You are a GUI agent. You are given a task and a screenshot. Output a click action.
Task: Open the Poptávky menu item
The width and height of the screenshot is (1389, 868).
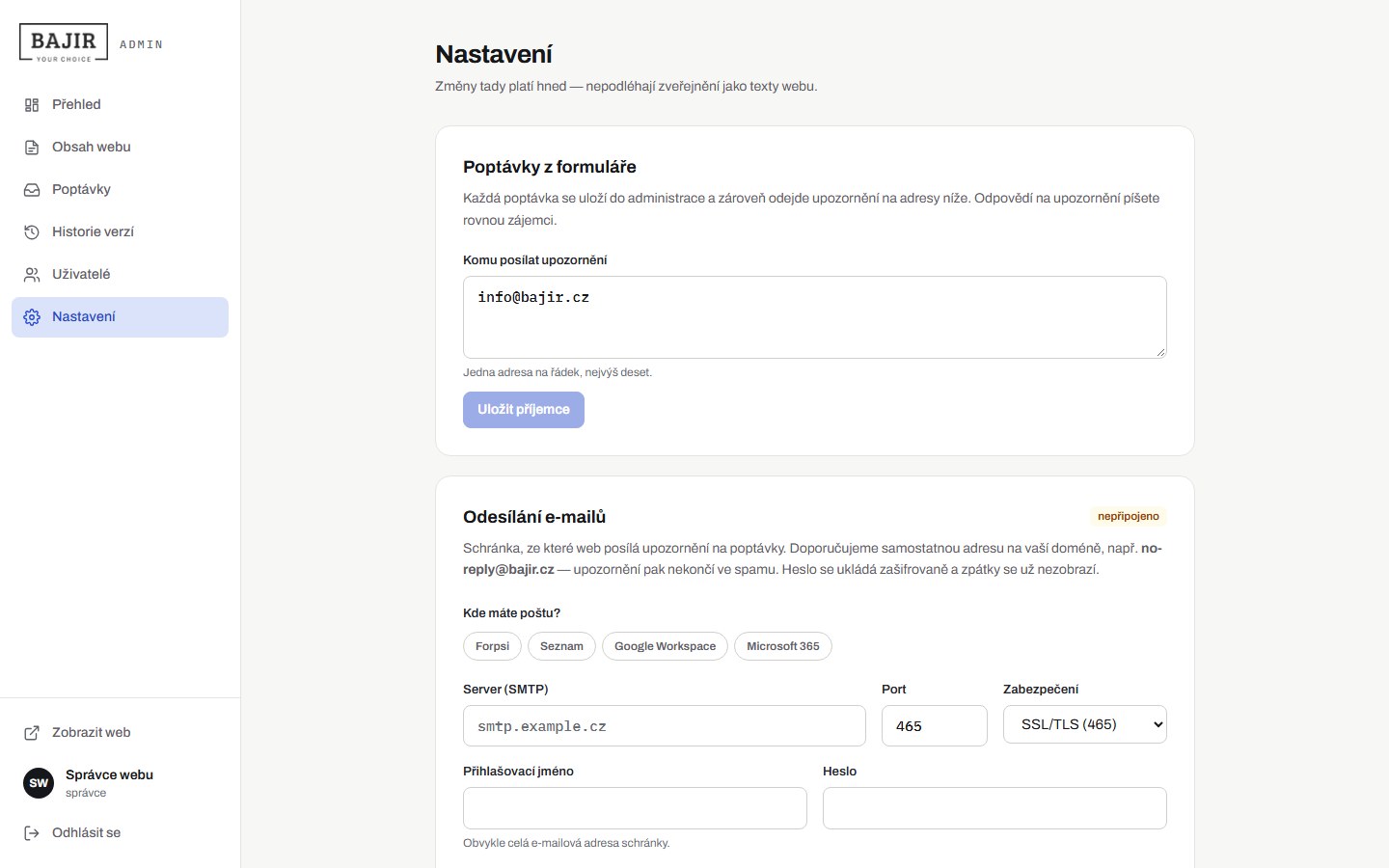pos(120,190)
